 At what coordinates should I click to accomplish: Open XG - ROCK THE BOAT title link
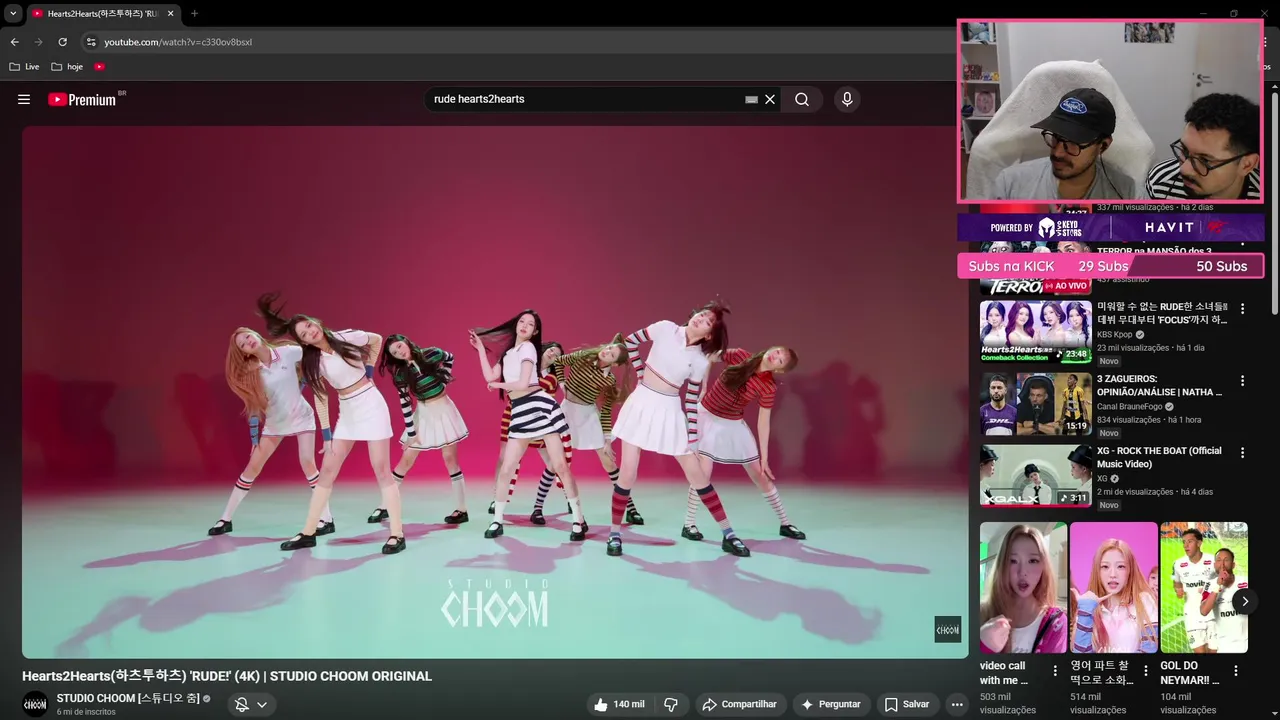tap(1159, 457)
